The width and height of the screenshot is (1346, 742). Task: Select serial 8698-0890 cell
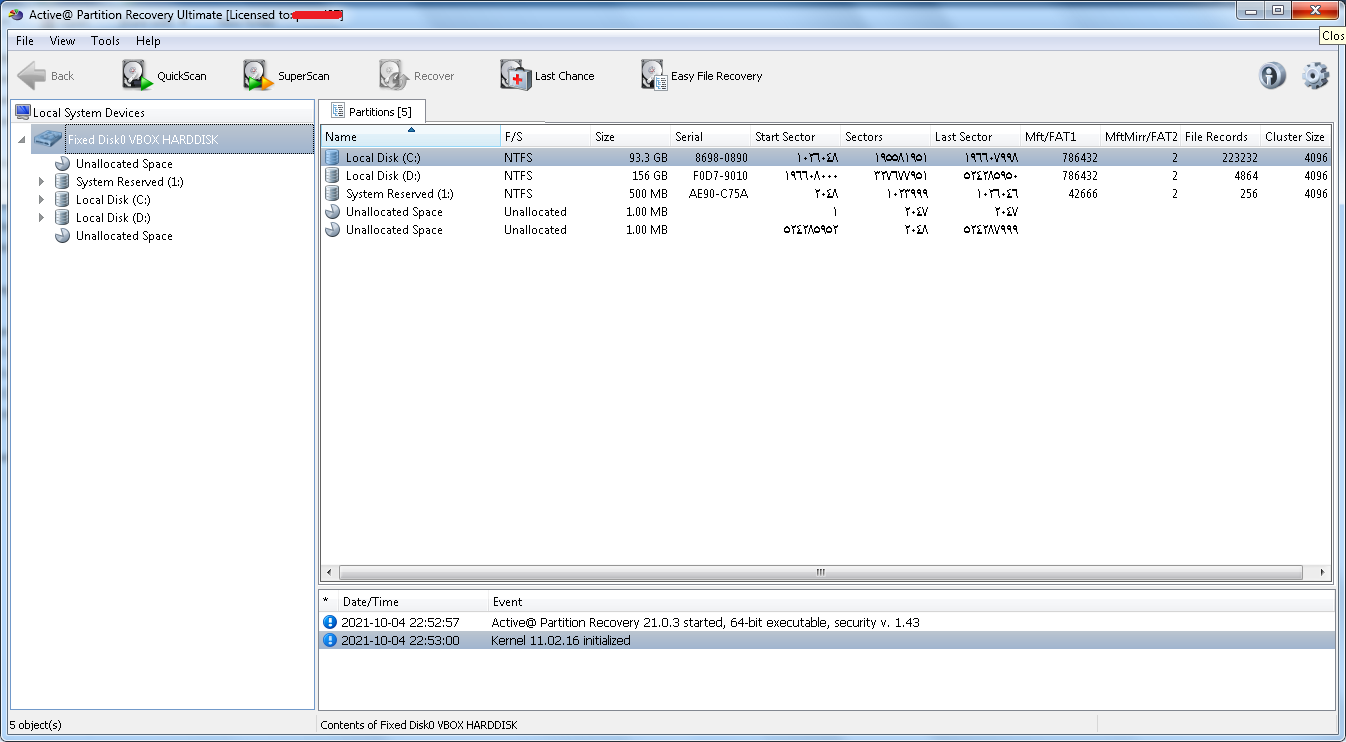(x=720, y=158)
